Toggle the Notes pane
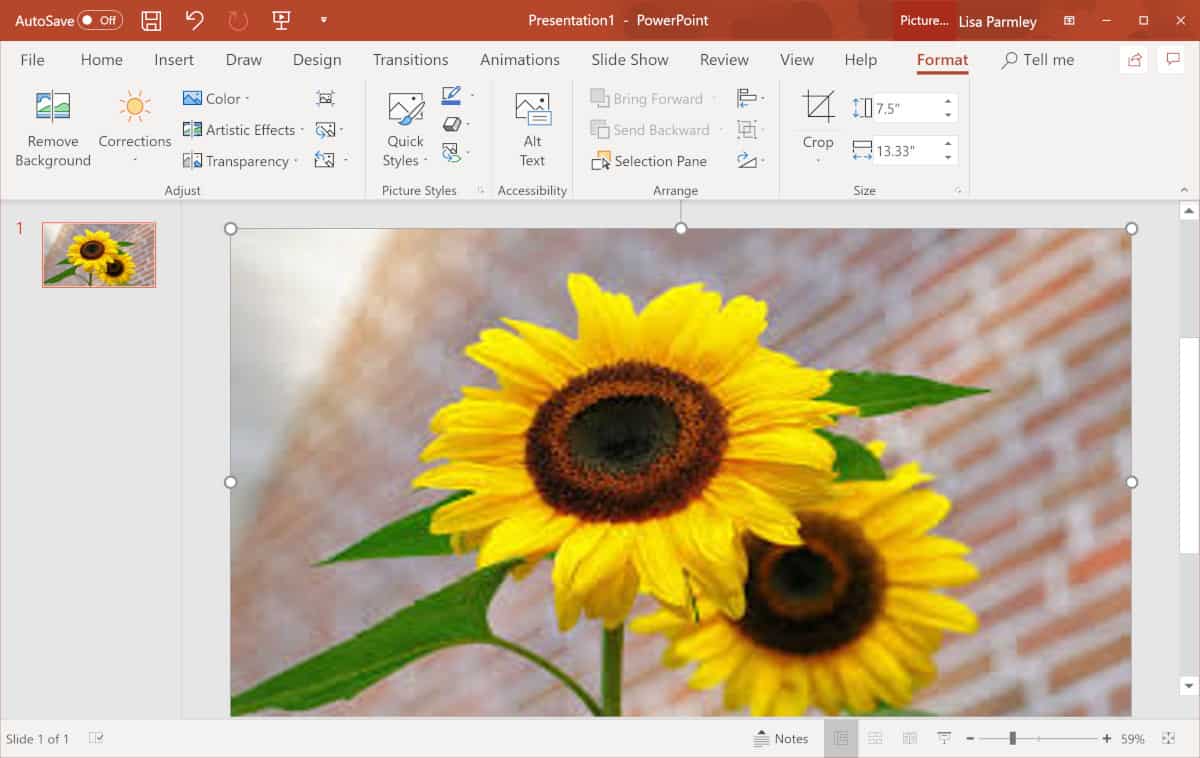Screen dimensions: 1200x758 [x=783, y=738]
